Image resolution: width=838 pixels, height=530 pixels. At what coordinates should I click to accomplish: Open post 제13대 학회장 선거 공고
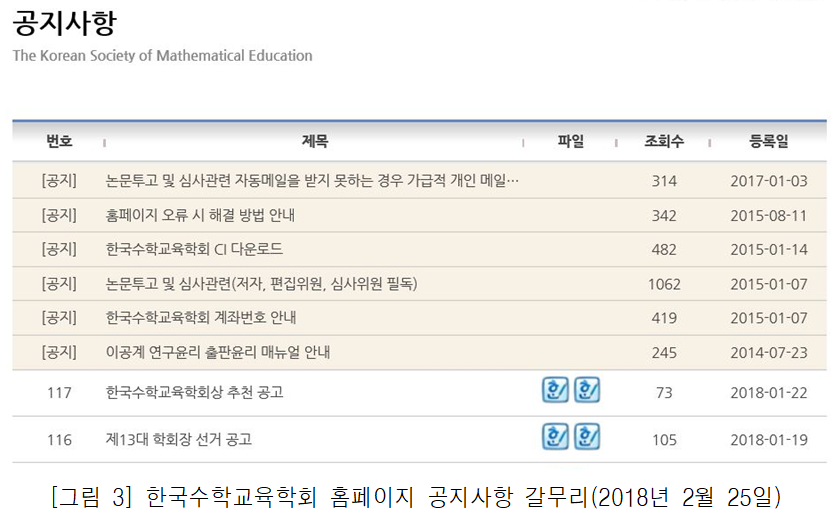click(178, 439)
